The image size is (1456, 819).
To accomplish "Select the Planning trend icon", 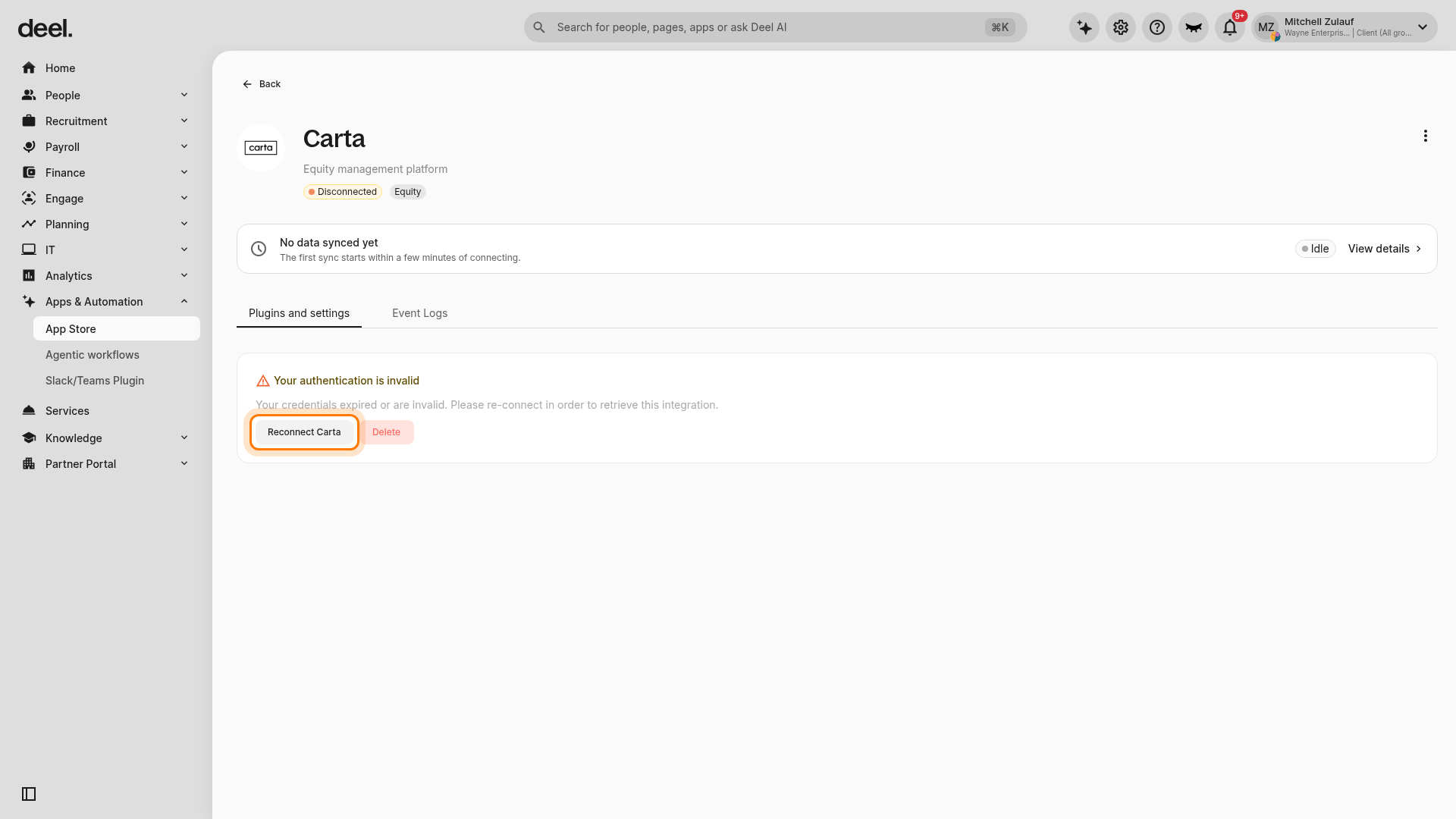I will point(29,224).
